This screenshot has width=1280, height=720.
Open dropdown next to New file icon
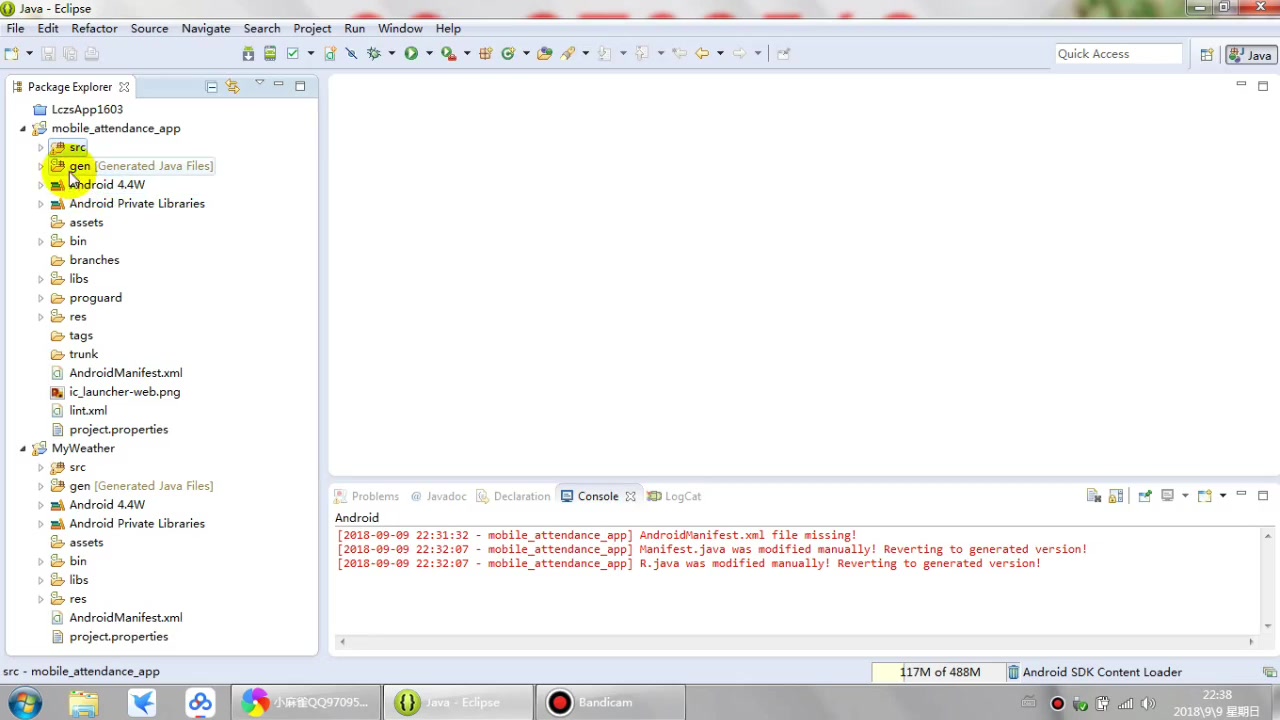pos(29,54)
